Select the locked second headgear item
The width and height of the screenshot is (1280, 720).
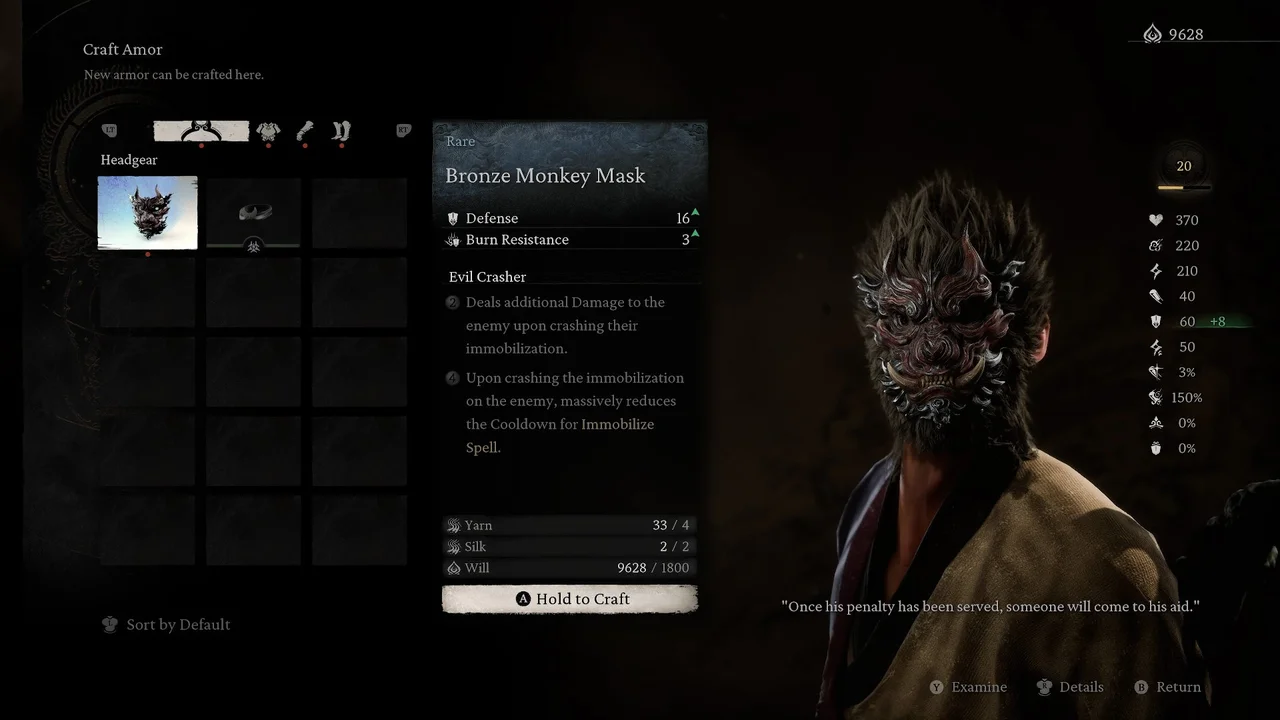point(253,212)
